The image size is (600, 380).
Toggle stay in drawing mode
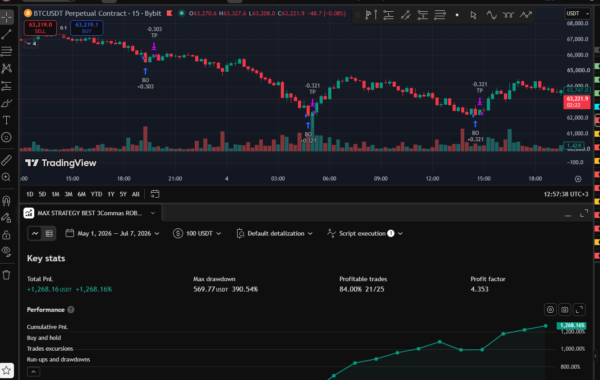(x=7, y=218)
